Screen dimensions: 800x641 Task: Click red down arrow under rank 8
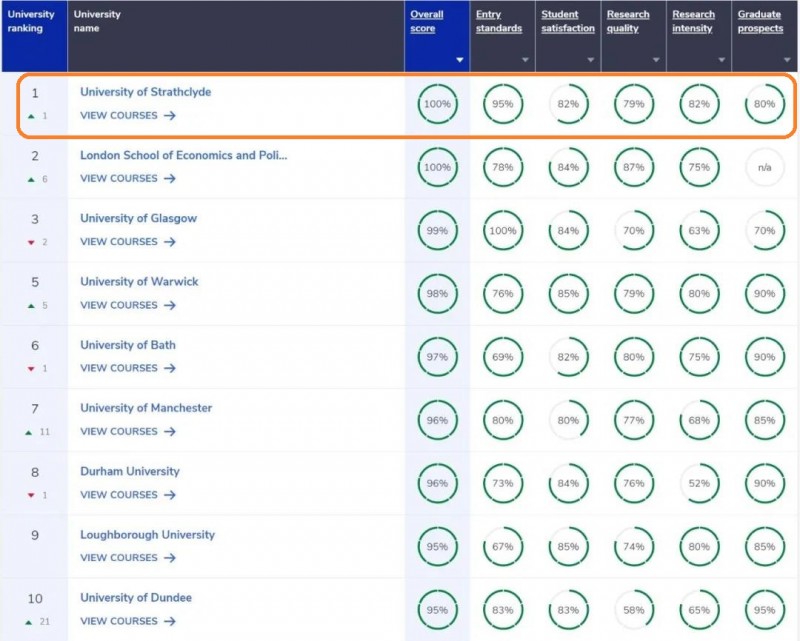point(31,496)
